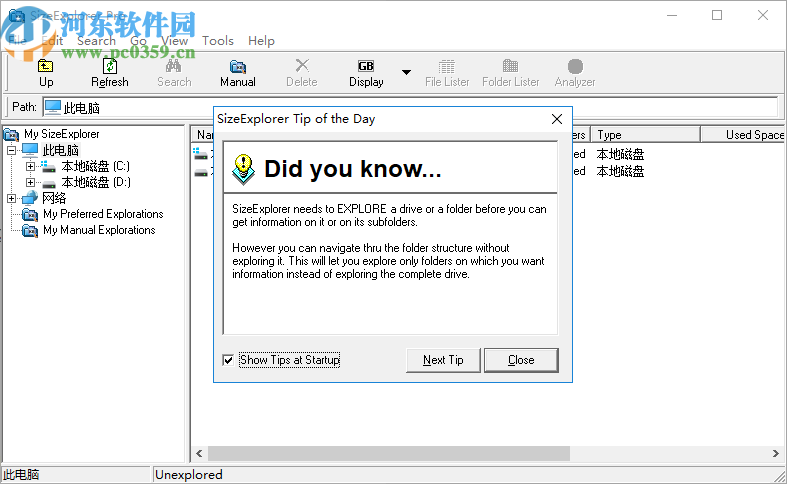This screenshot has width=787, height=484.
Task: Open the Edit menu
Action: [52, 41]
